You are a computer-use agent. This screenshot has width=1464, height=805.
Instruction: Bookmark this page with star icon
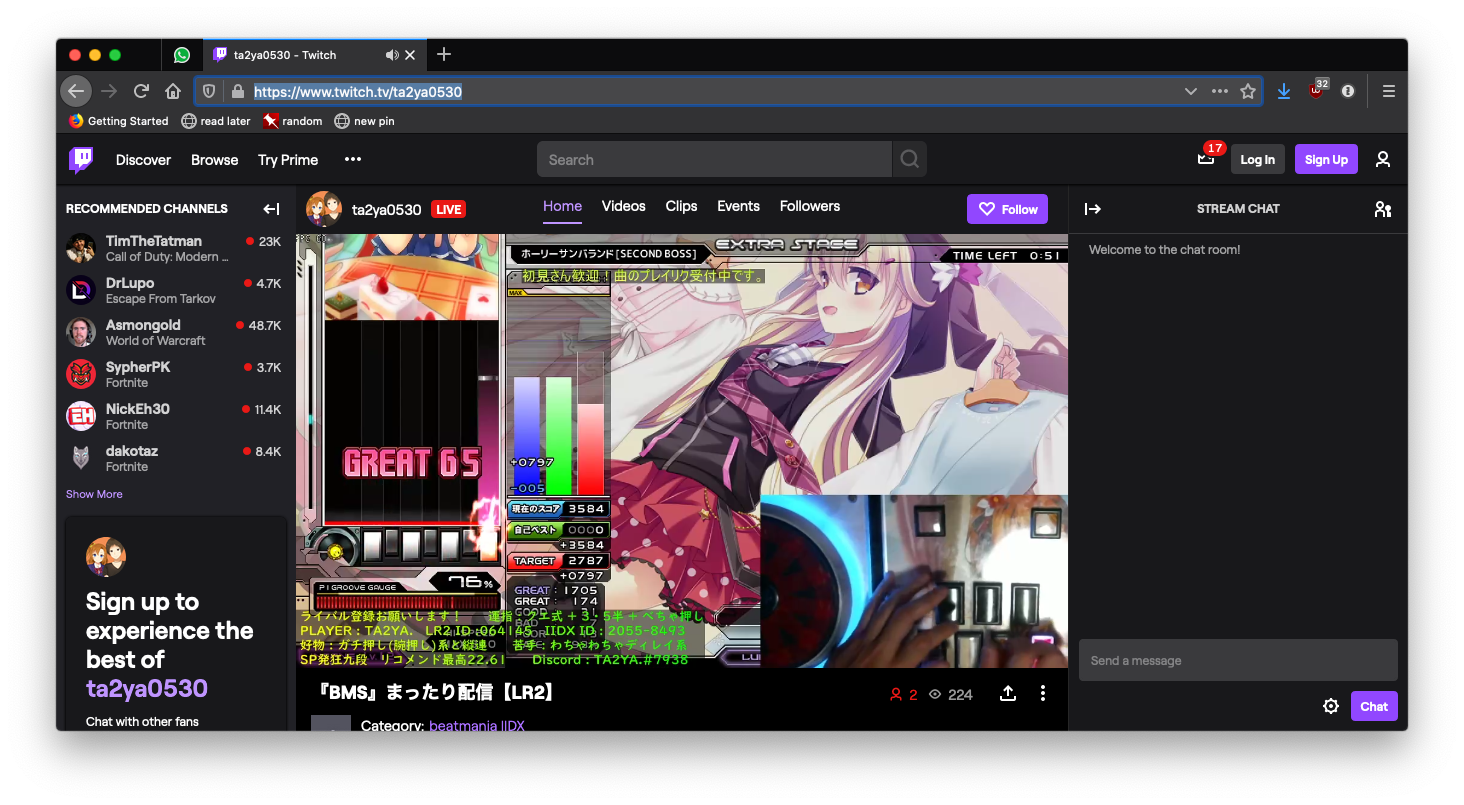1248,91
